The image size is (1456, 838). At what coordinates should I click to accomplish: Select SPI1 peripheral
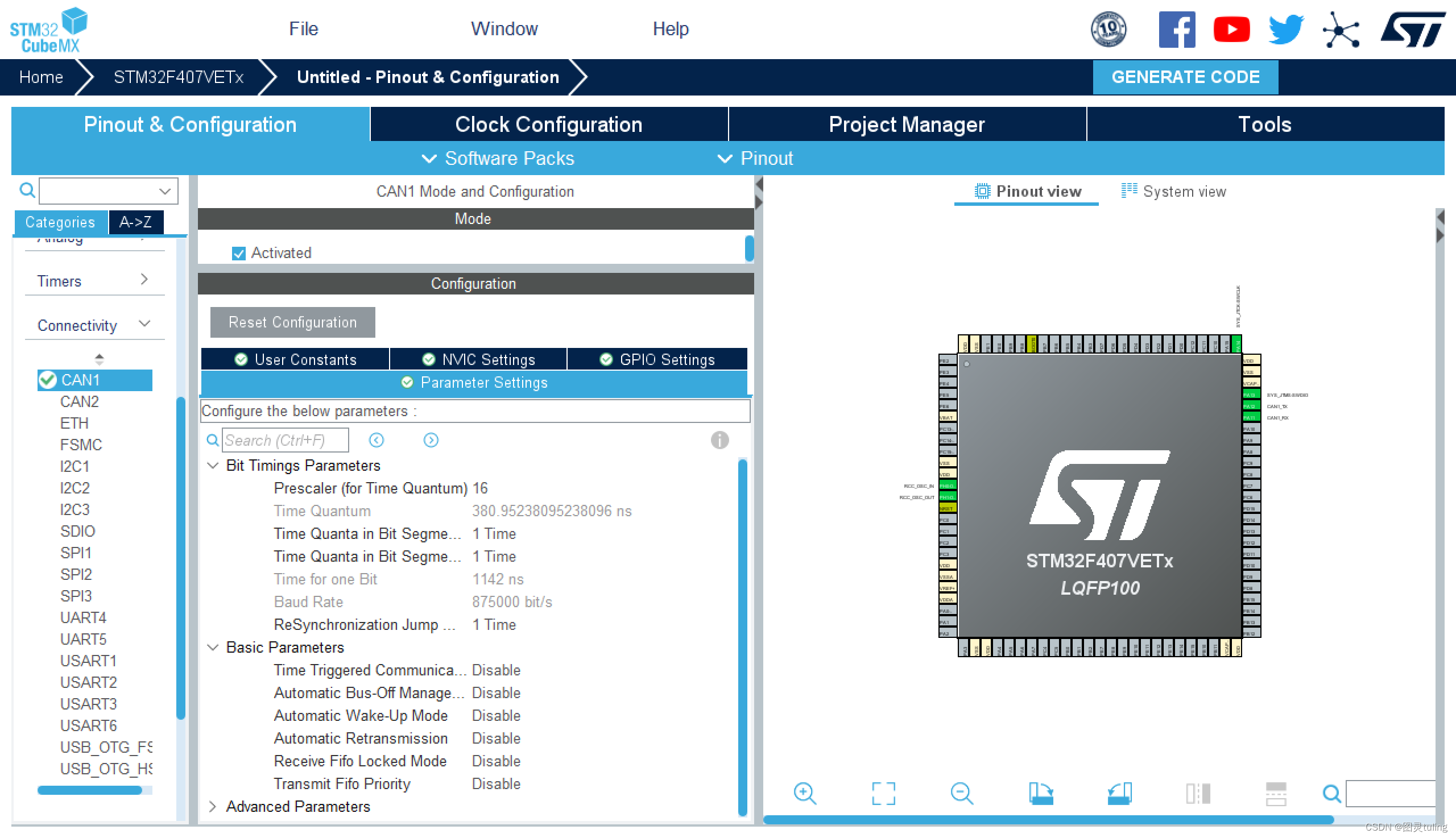(x=76, y=553)
